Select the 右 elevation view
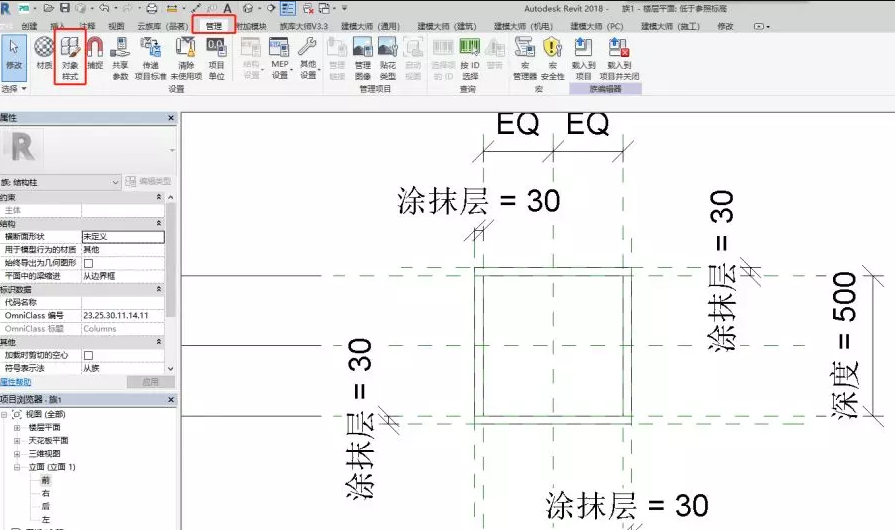This screenshot has width=895, height=530. (x=46, y=493)
